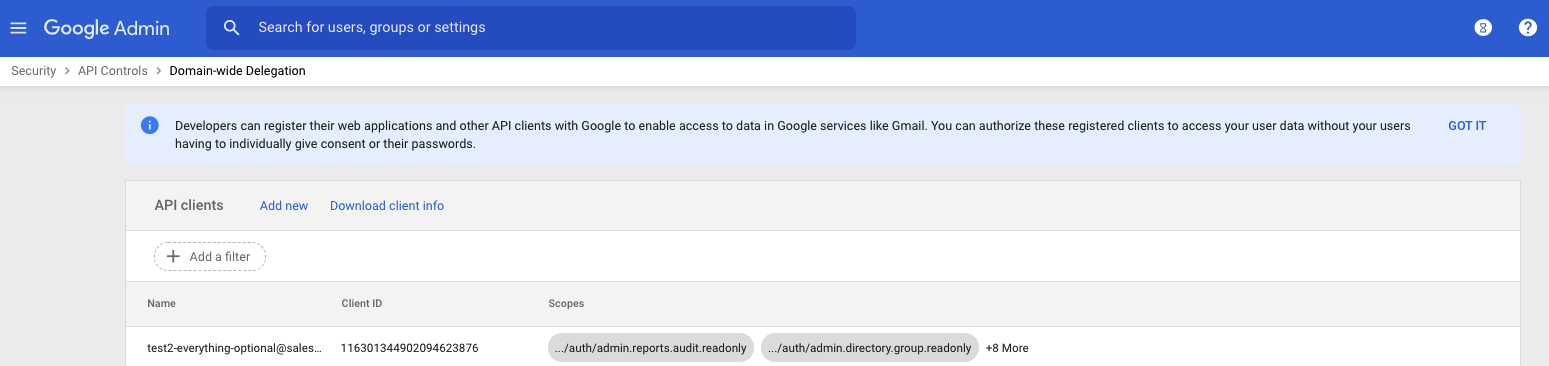Select Domain-wide Delegation breadcrumb
The image size is (1549, 366).
coord(238,71)
